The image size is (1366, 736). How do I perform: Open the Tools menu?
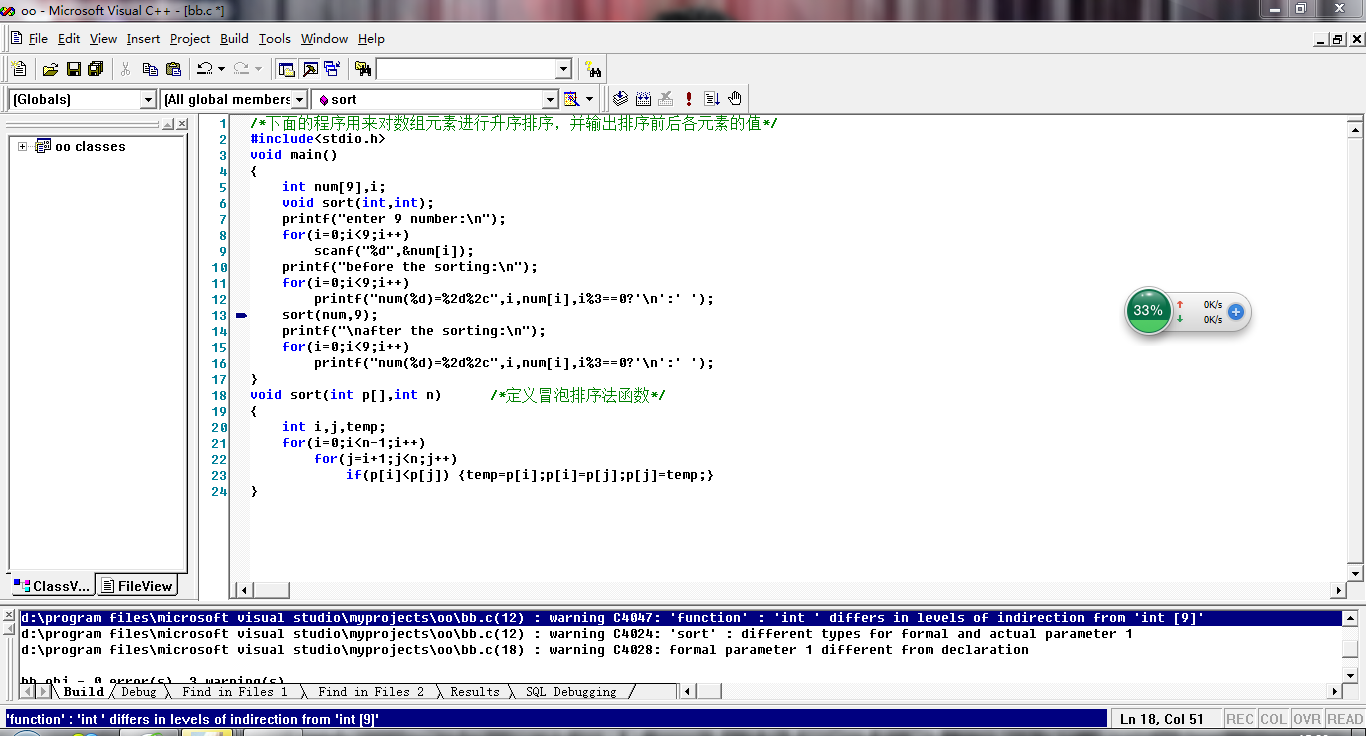click(274, 38)
